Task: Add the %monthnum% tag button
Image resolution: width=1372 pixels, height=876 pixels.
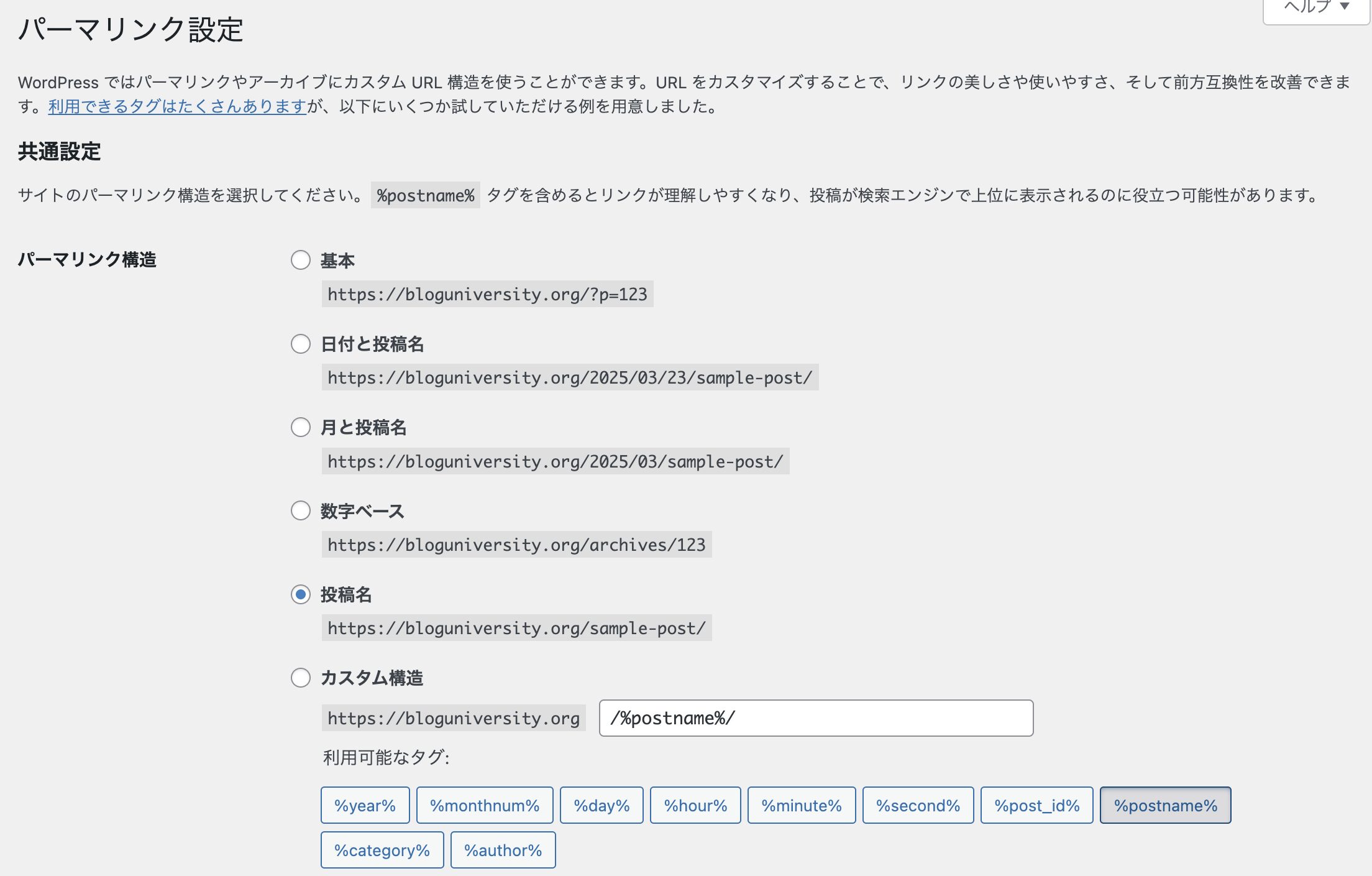Action: [x=485, y=806]
